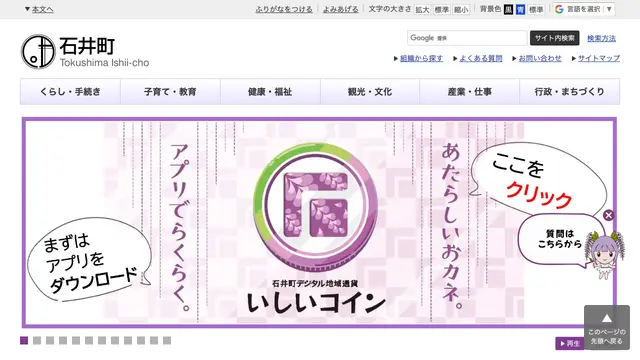640x360 pixels.
Task: Focus the Google site search field
Action: (467, 38)
